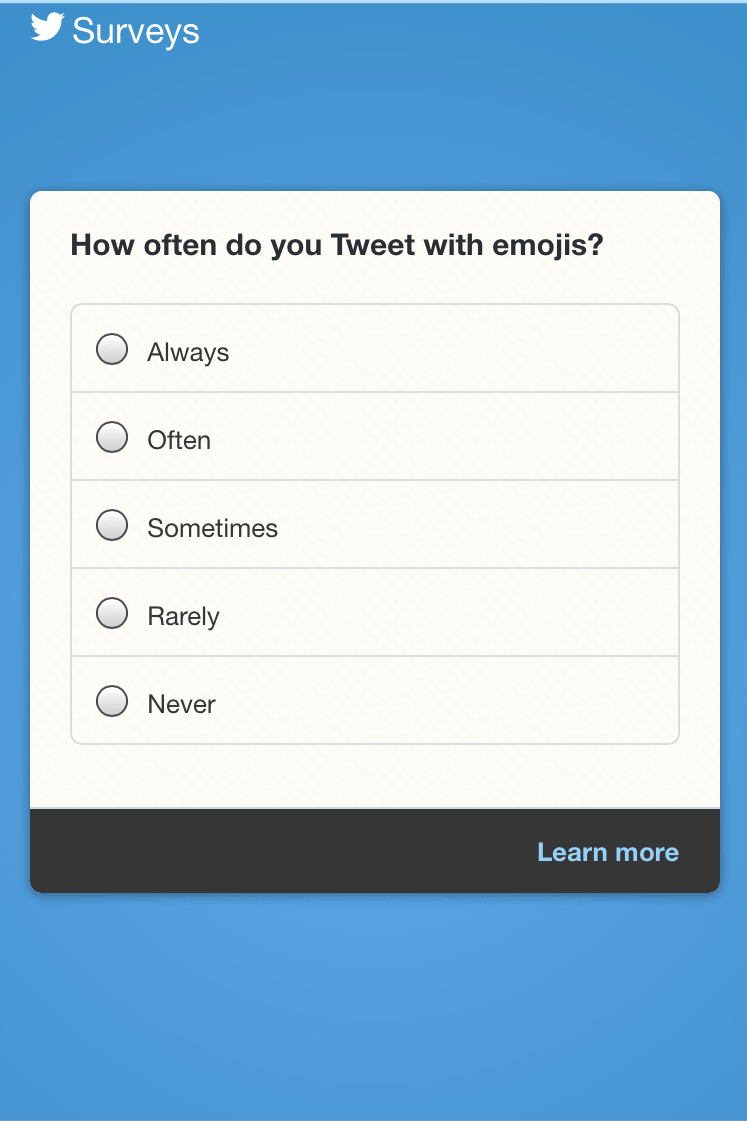
Task: Choose the Often radio button
Action: coord(112,438)
